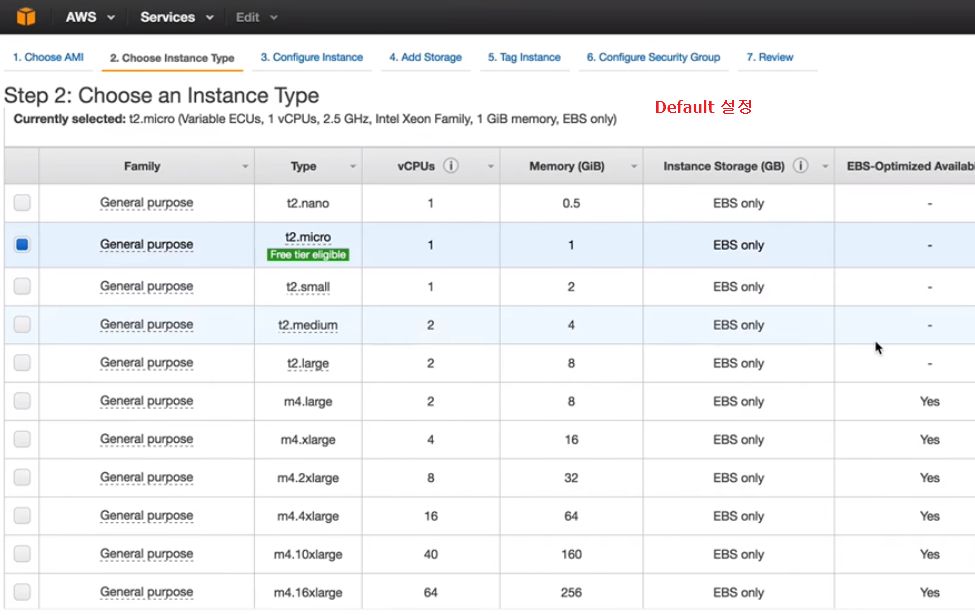Viewport: 975px width, 615px height.
Task: Click the m4.large type cell
Action: [308, 402]
